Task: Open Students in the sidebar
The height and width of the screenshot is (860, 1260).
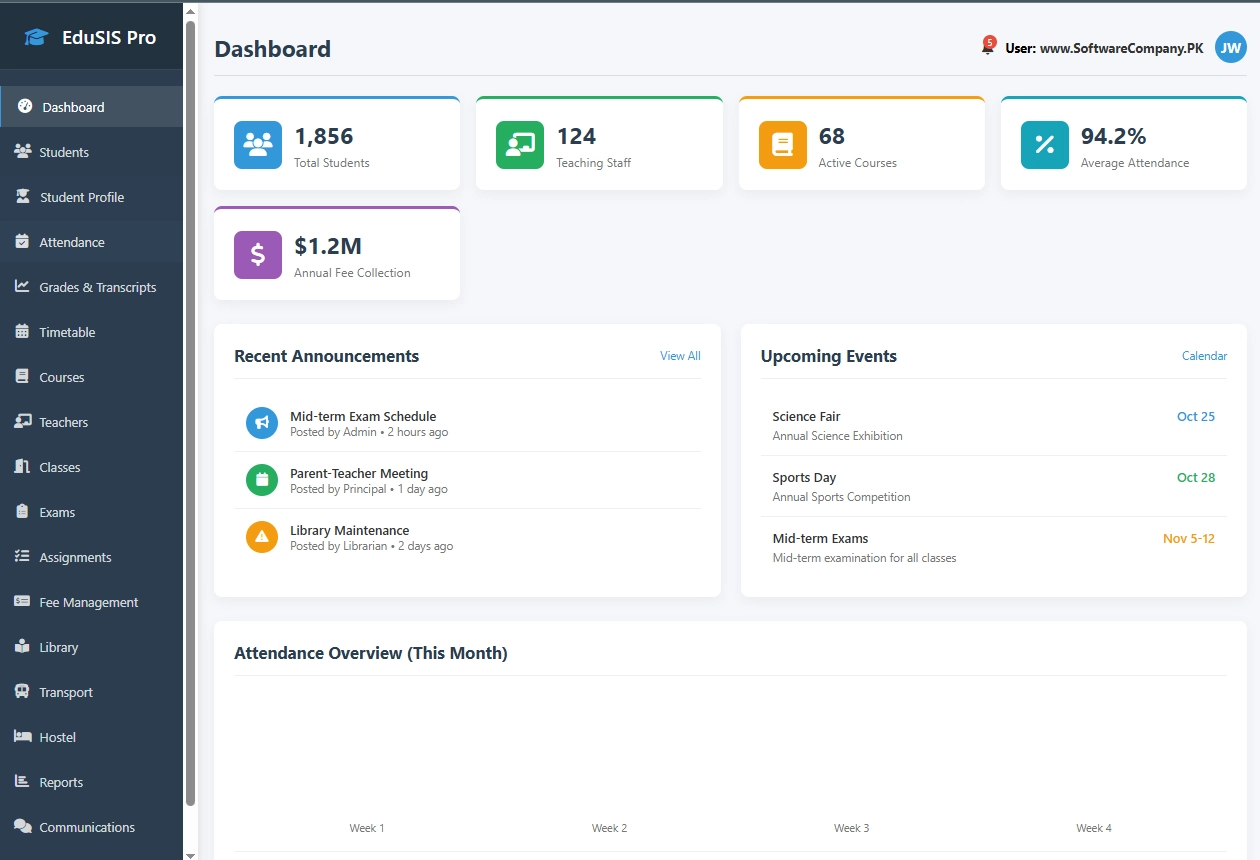Action: click(64, 152)
